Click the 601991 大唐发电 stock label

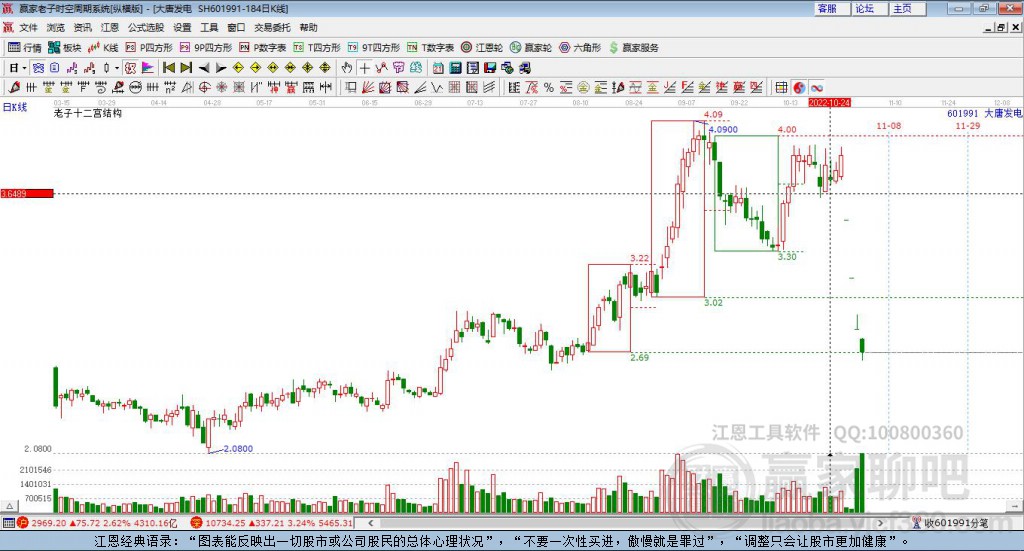pyautogui.click(x=985, y=114)
